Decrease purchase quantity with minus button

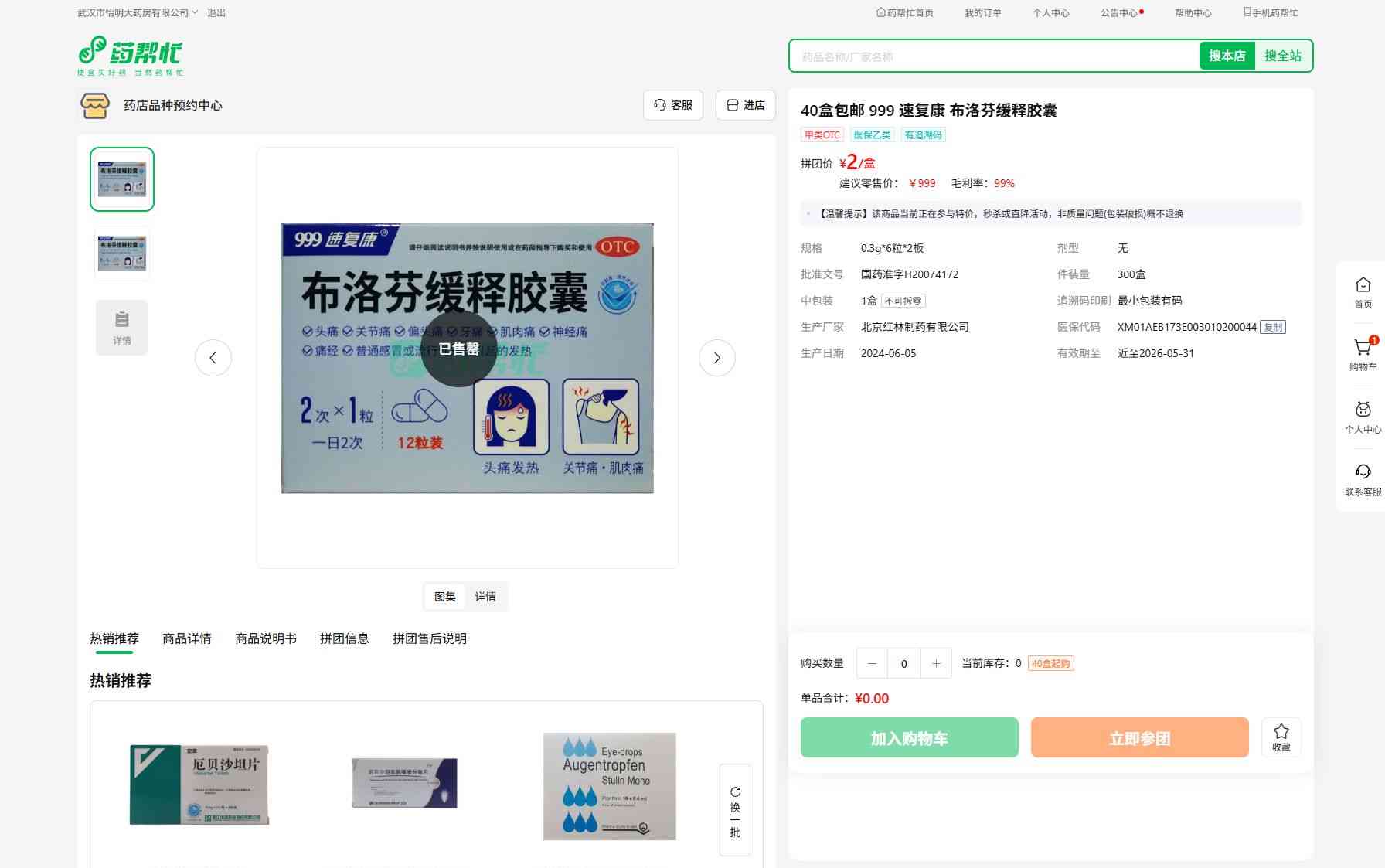click(x=872, y=663)
